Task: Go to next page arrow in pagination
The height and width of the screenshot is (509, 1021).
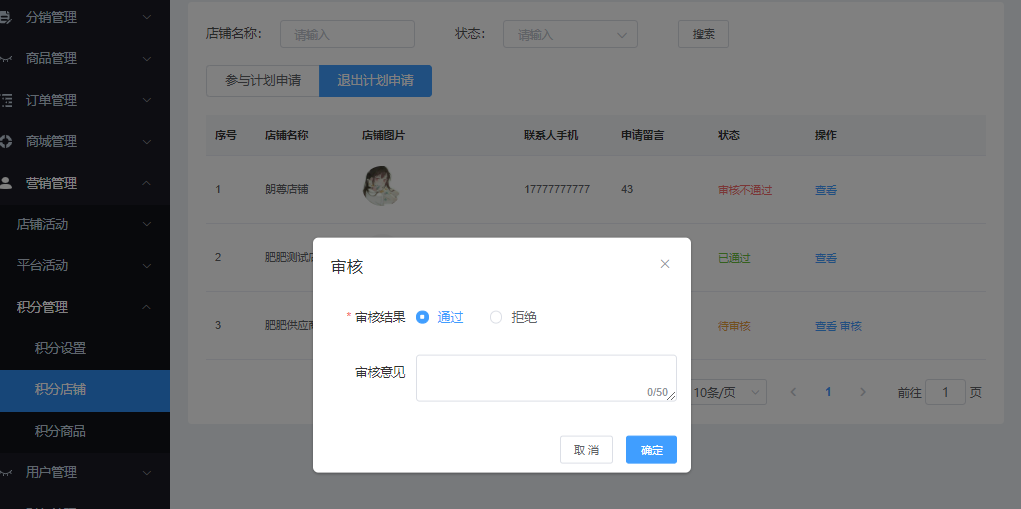Action: [863, 392]
